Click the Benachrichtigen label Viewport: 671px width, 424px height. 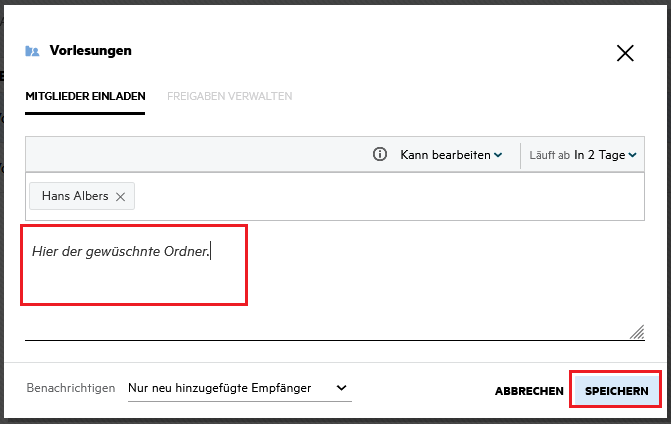(x=71, y=388)
